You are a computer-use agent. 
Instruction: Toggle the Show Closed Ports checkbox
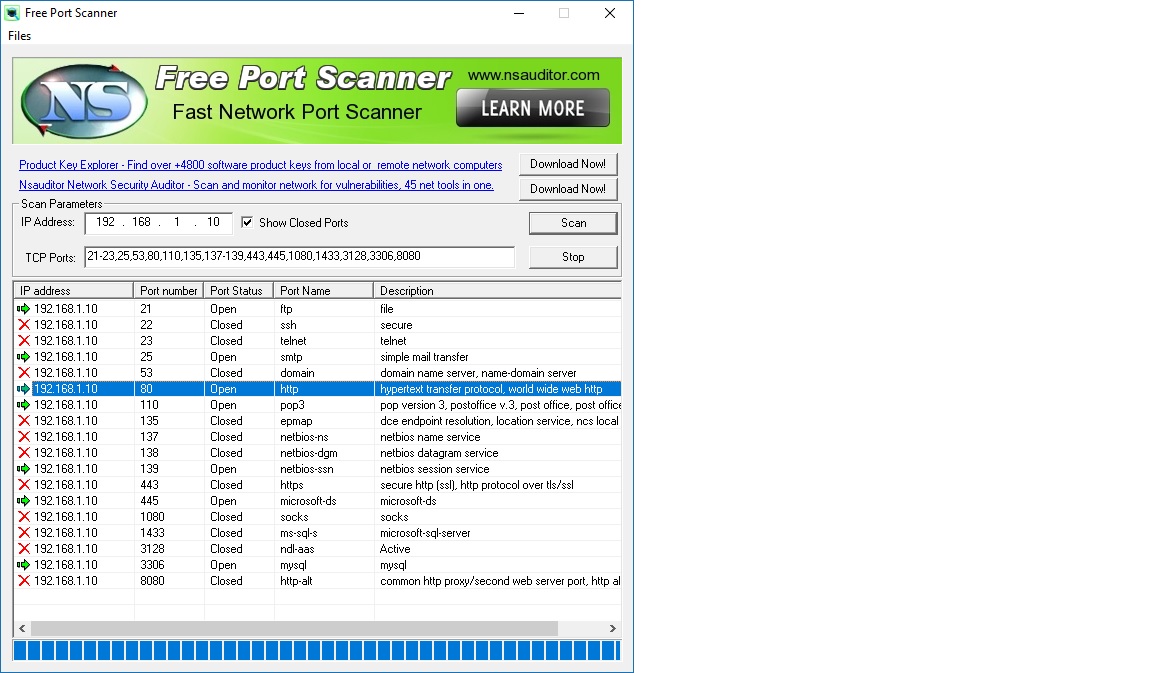tap(247, 223)
